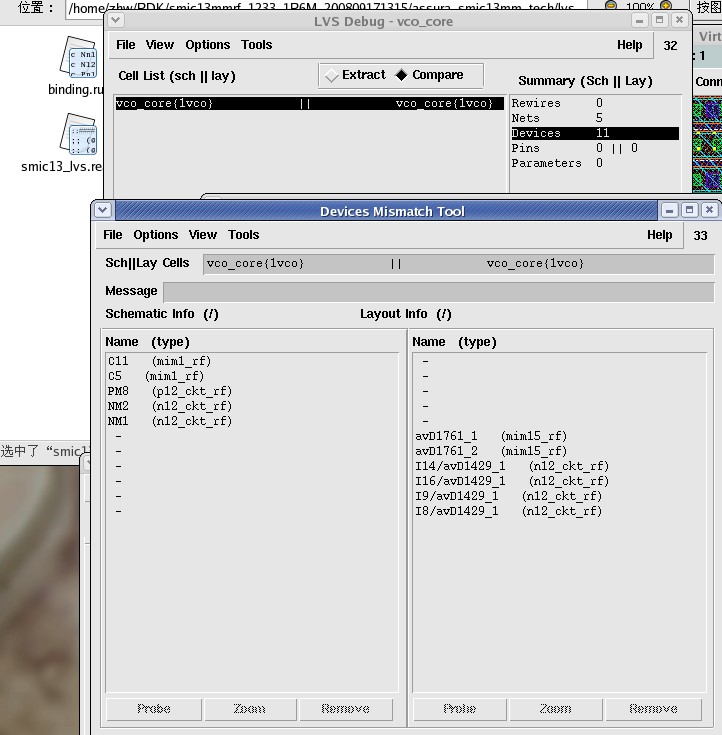Open the binding.rul file icon
This screenshot has height=735, width=722.
pos(78,57)
